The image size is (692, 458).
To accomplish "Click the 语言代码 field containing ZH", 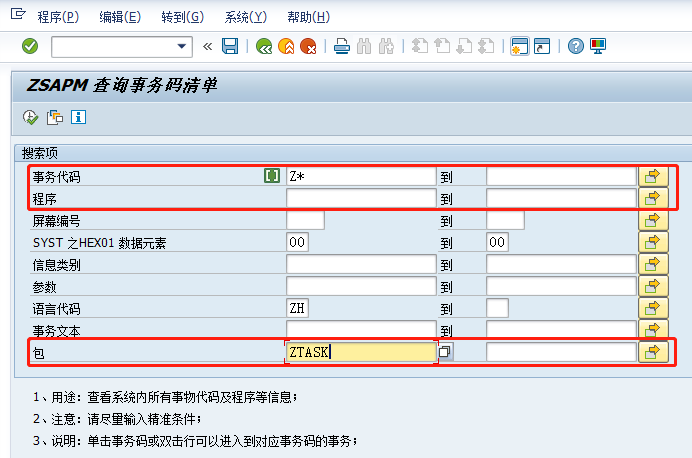I will (297, 308).
